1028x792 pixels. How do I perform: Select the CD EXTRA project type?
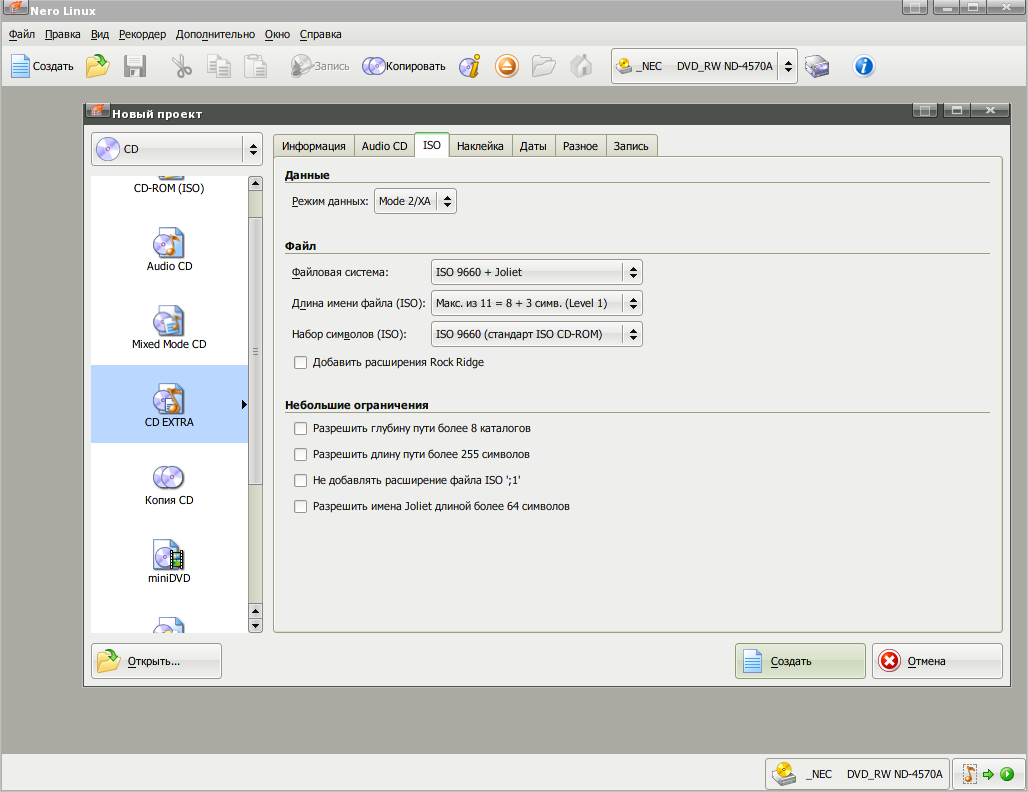(169, 406)
